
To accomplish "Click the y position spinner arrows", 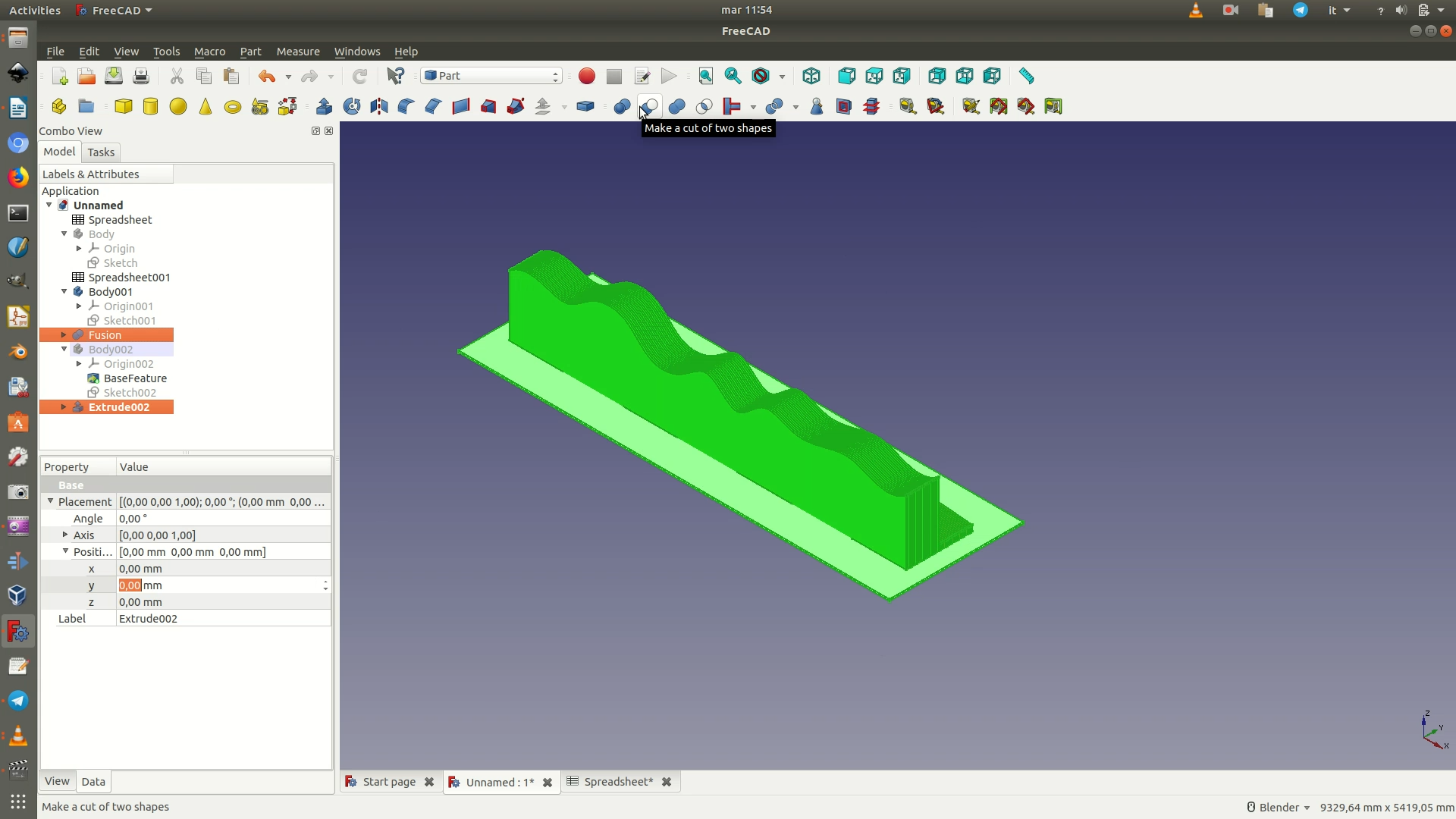I will (x=325, y=585).
